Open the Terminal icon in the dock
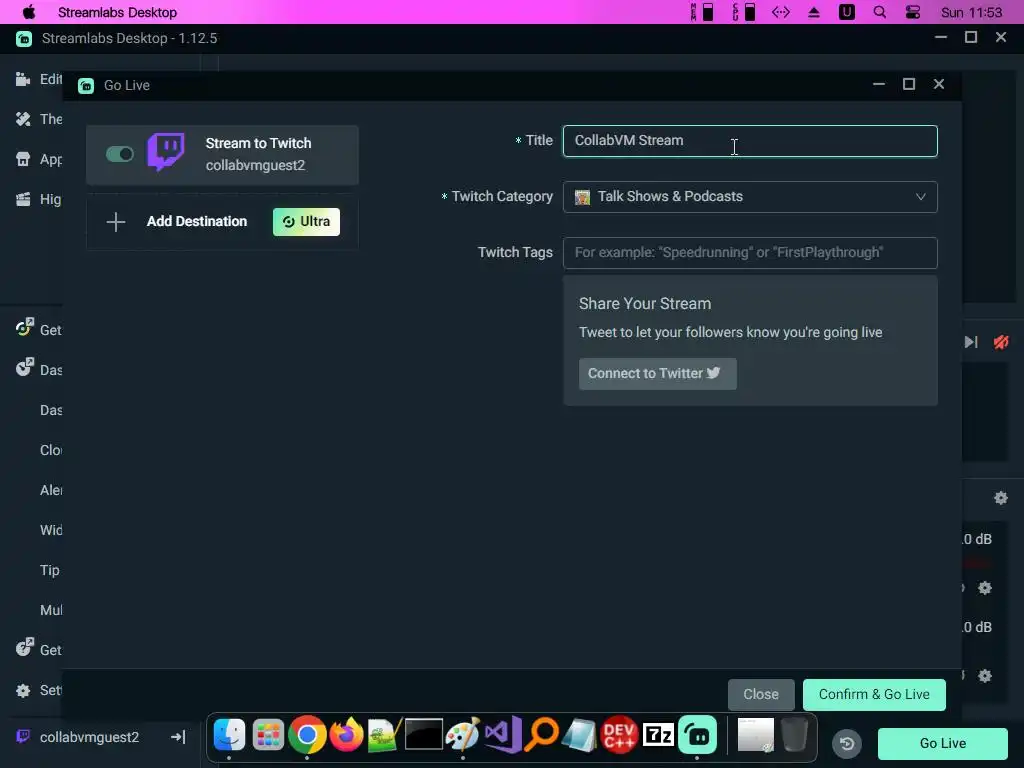The image size is (1024, 768). click(x=424, y=735)
